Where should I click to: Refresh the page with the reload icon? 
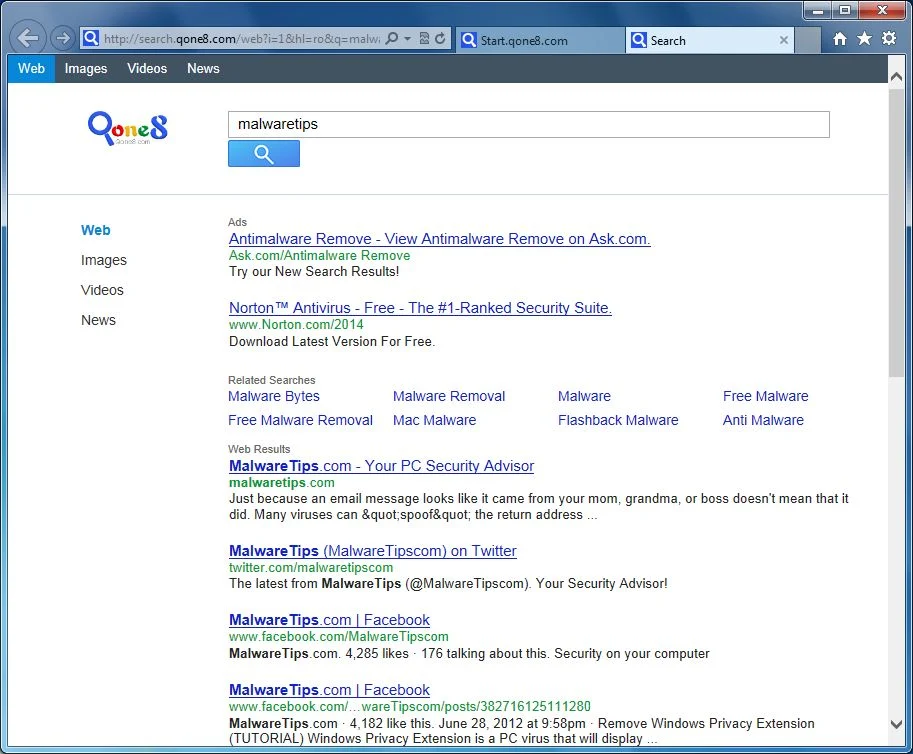coord(440,38)
